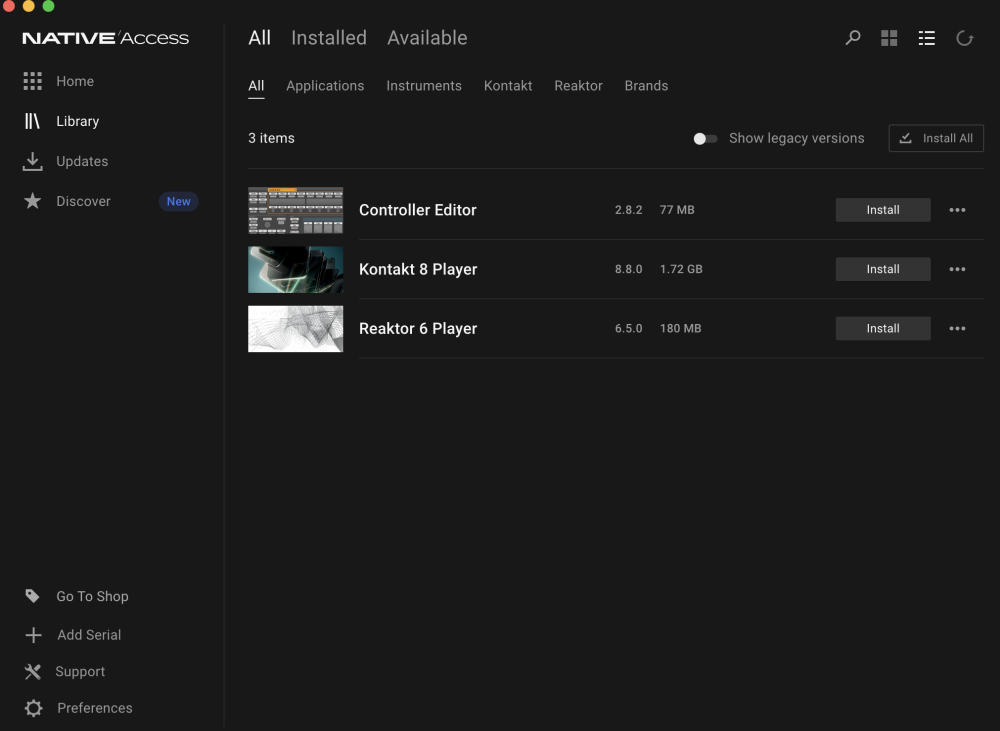This screenshot has height=731, width=1000.
Task: Click the refresh icon
Action: 964,38
